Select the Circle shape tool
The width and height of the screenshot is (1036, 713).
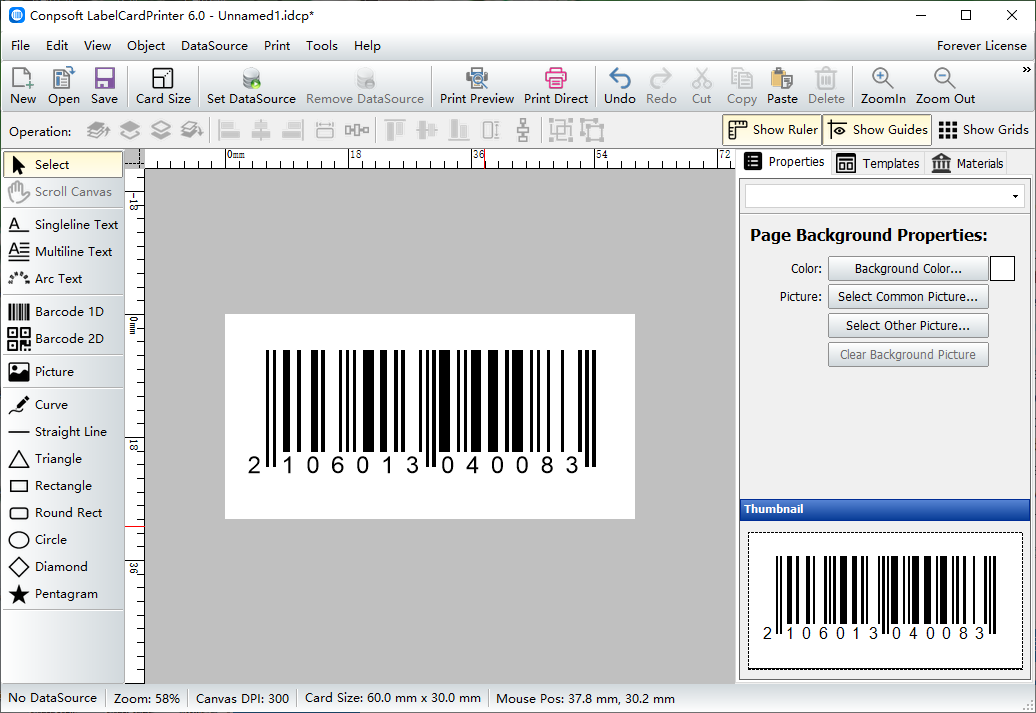tap(63, 540)
